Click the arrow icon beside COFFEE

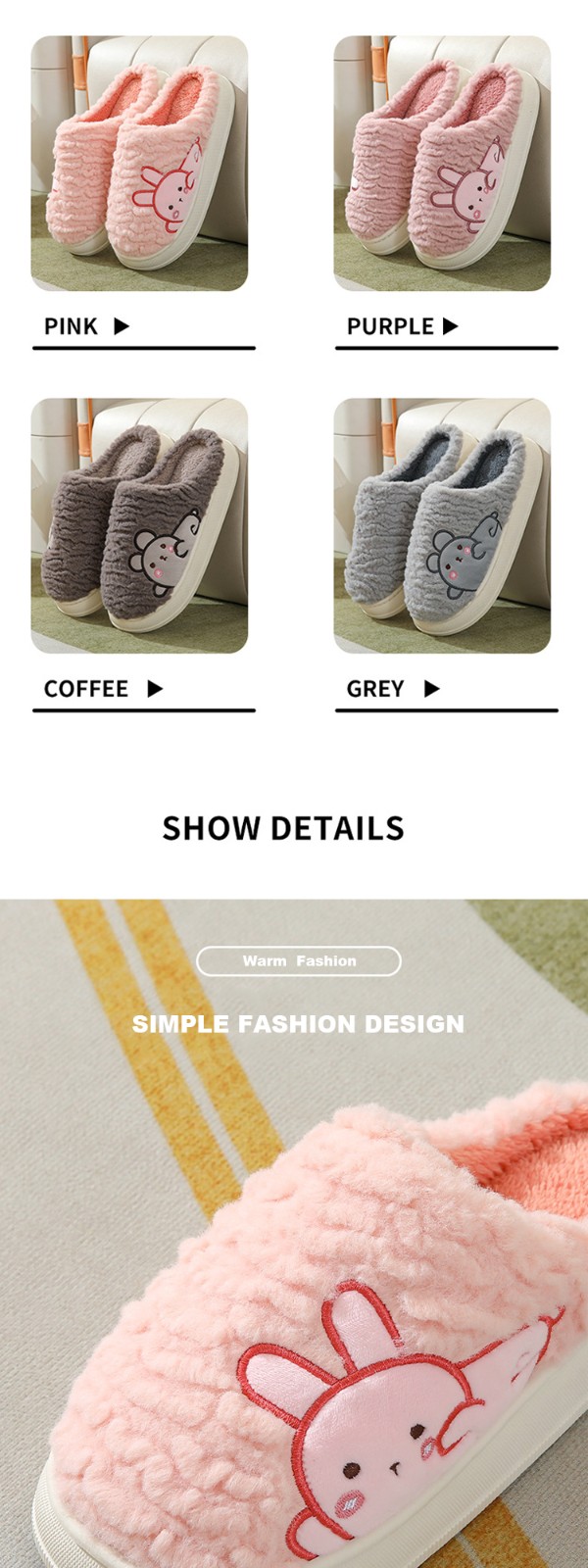tap(155, 689)
